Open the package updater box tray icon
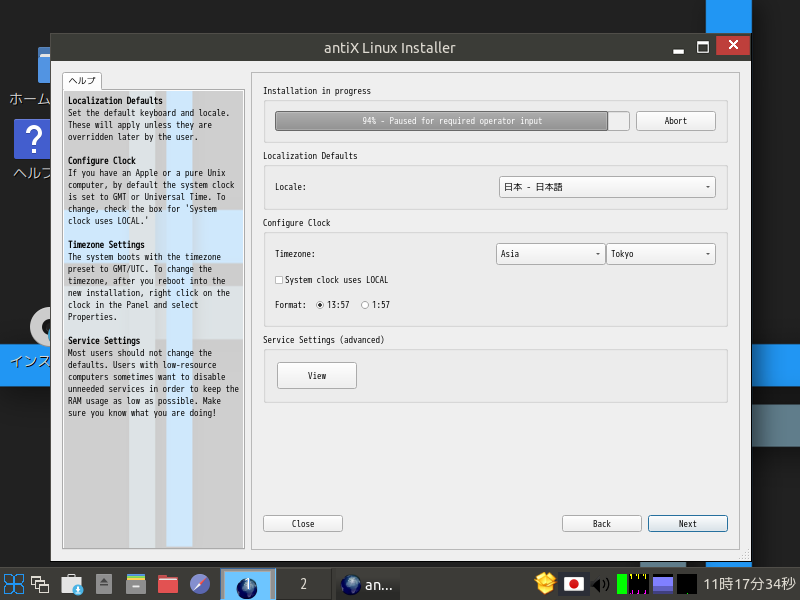This screenshot has height=600, width=800. [x=545, y=584]
